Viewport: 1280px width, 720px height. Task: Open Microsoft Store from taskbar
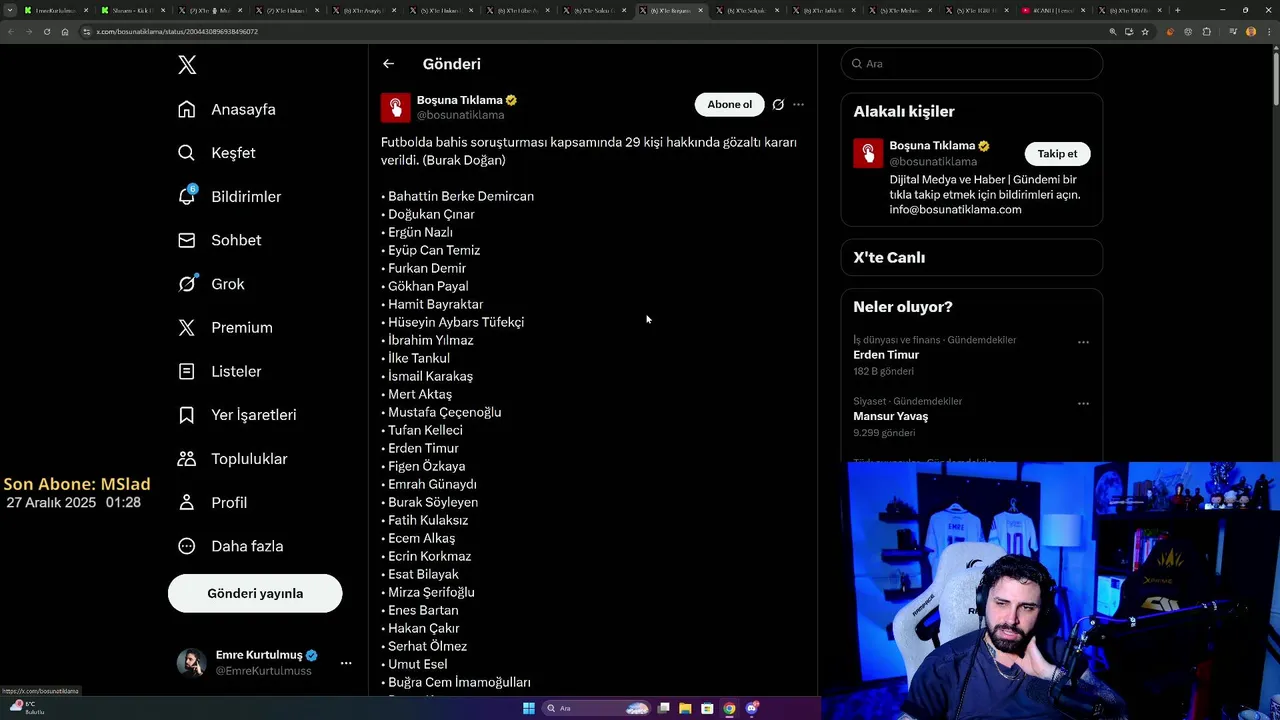707,709
